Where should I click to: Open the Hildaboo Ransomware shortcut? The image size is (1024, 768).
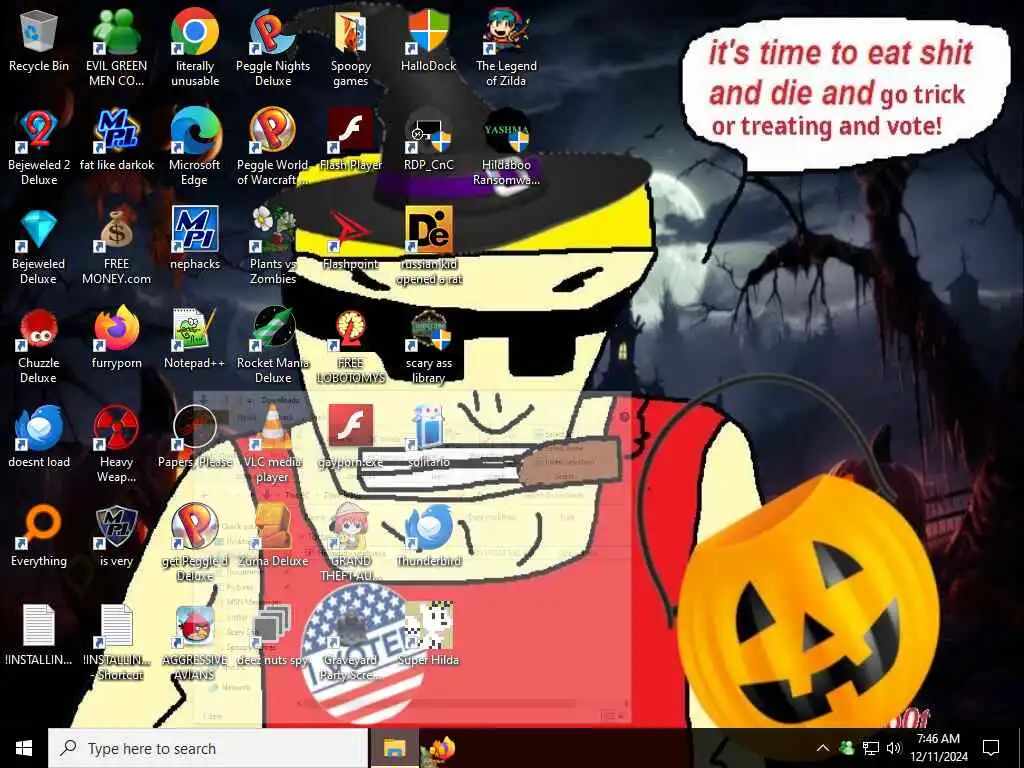506,148
